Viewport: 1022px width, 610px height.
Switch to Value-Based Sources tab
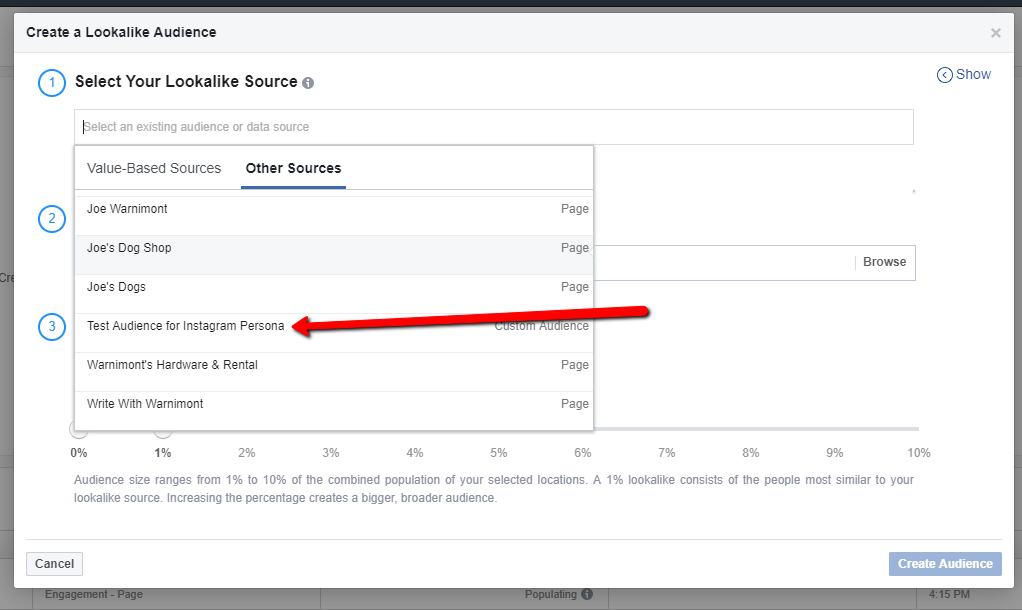pos(154,168)
